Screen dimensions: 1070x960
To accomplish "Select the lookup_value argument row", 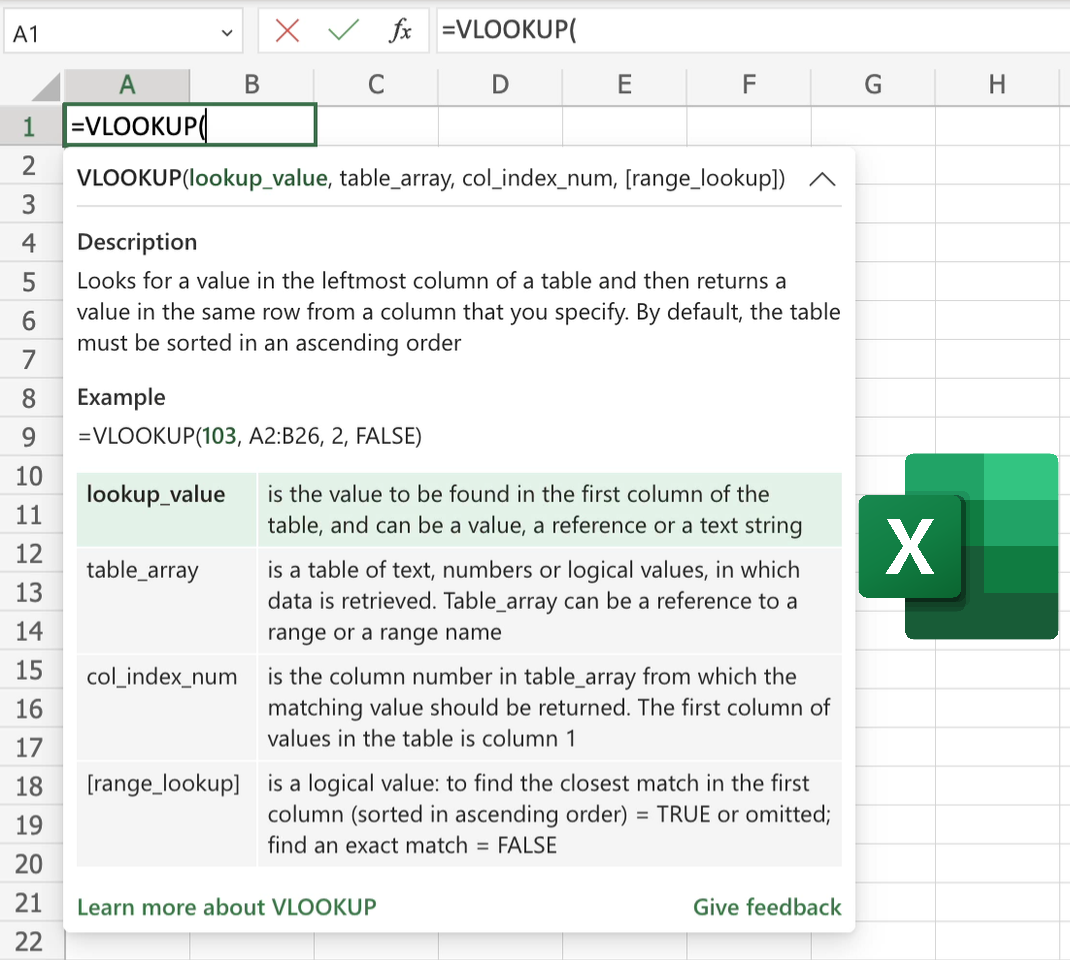I will point(459,509).
